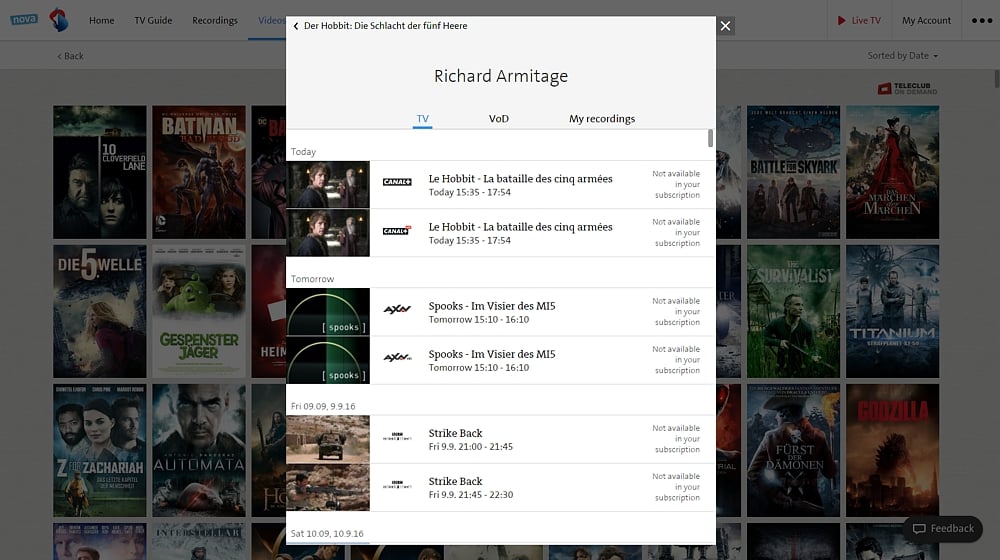Open the Sorted by Date dropdown

tap(902, 55)
